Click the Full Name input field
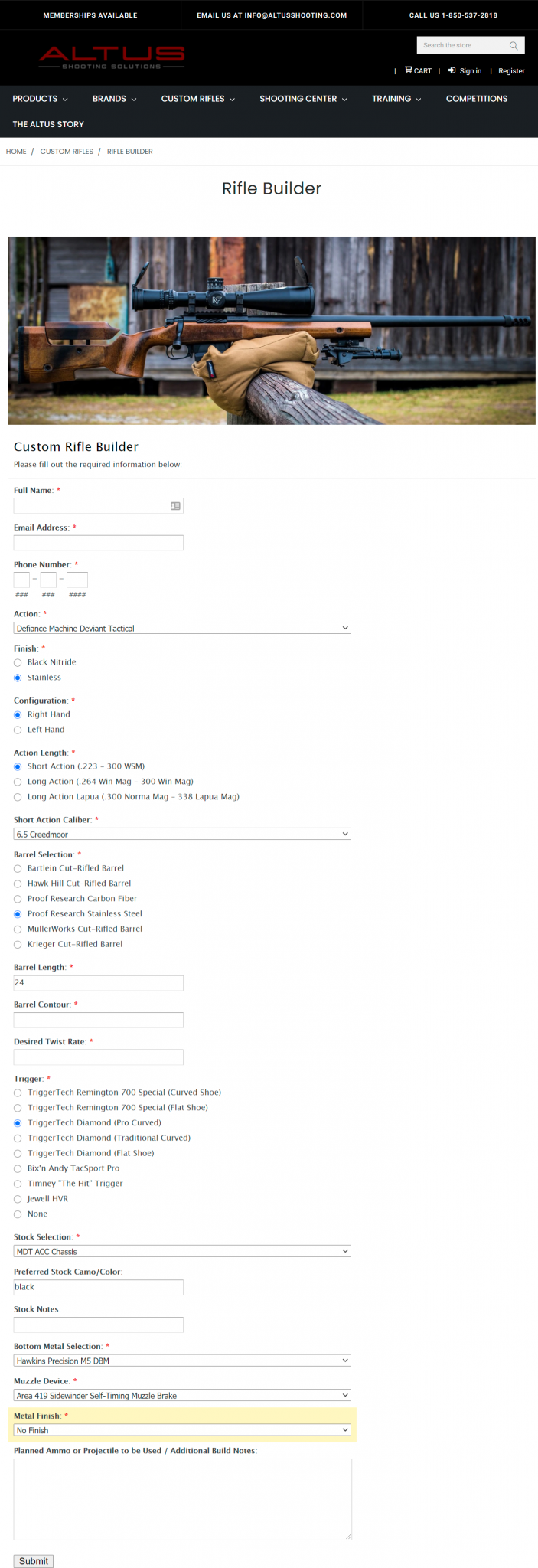538x1568 pixels. pos(98,506)
